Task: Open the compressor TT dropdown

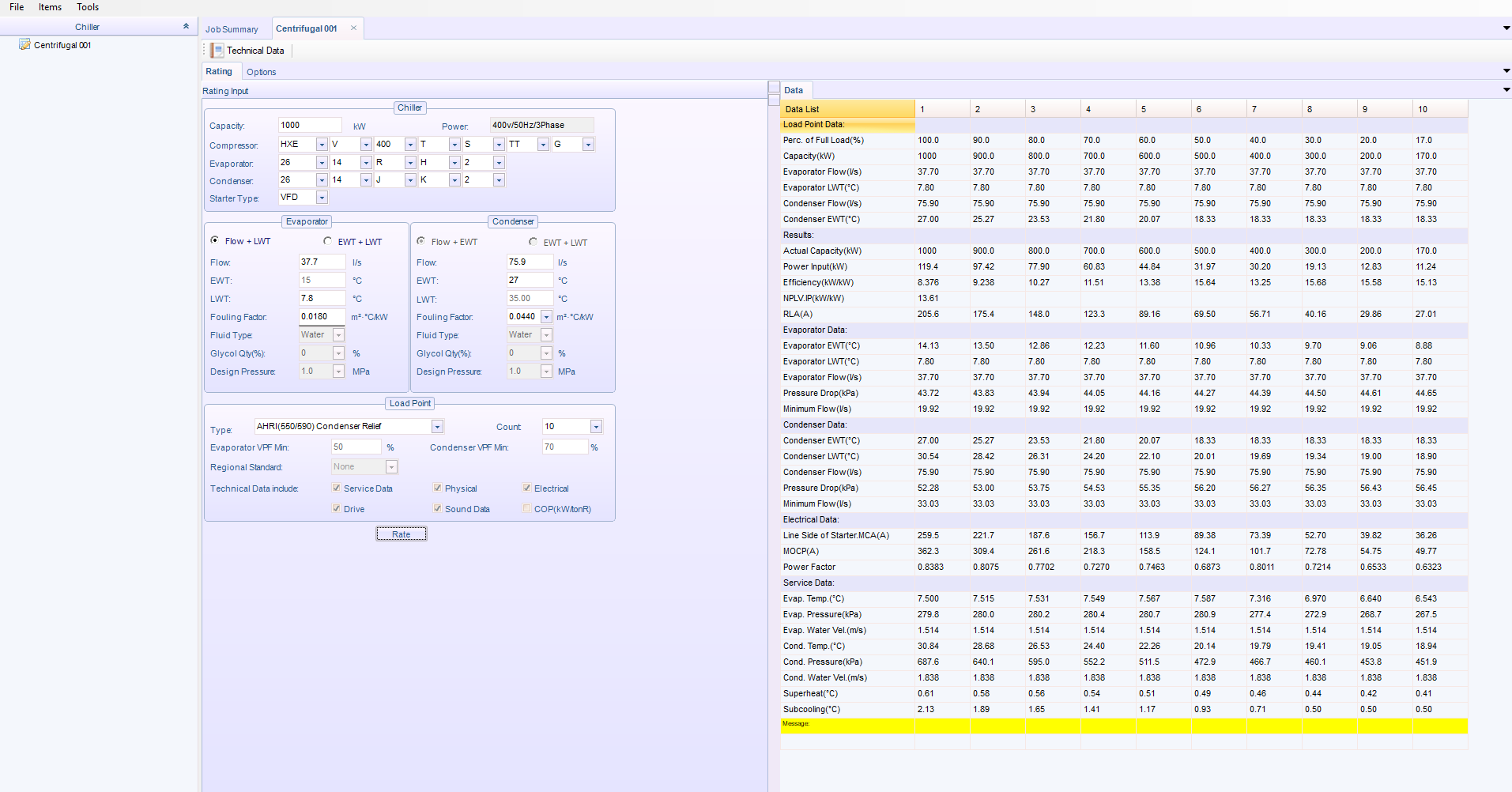Action: click(543, 145)
